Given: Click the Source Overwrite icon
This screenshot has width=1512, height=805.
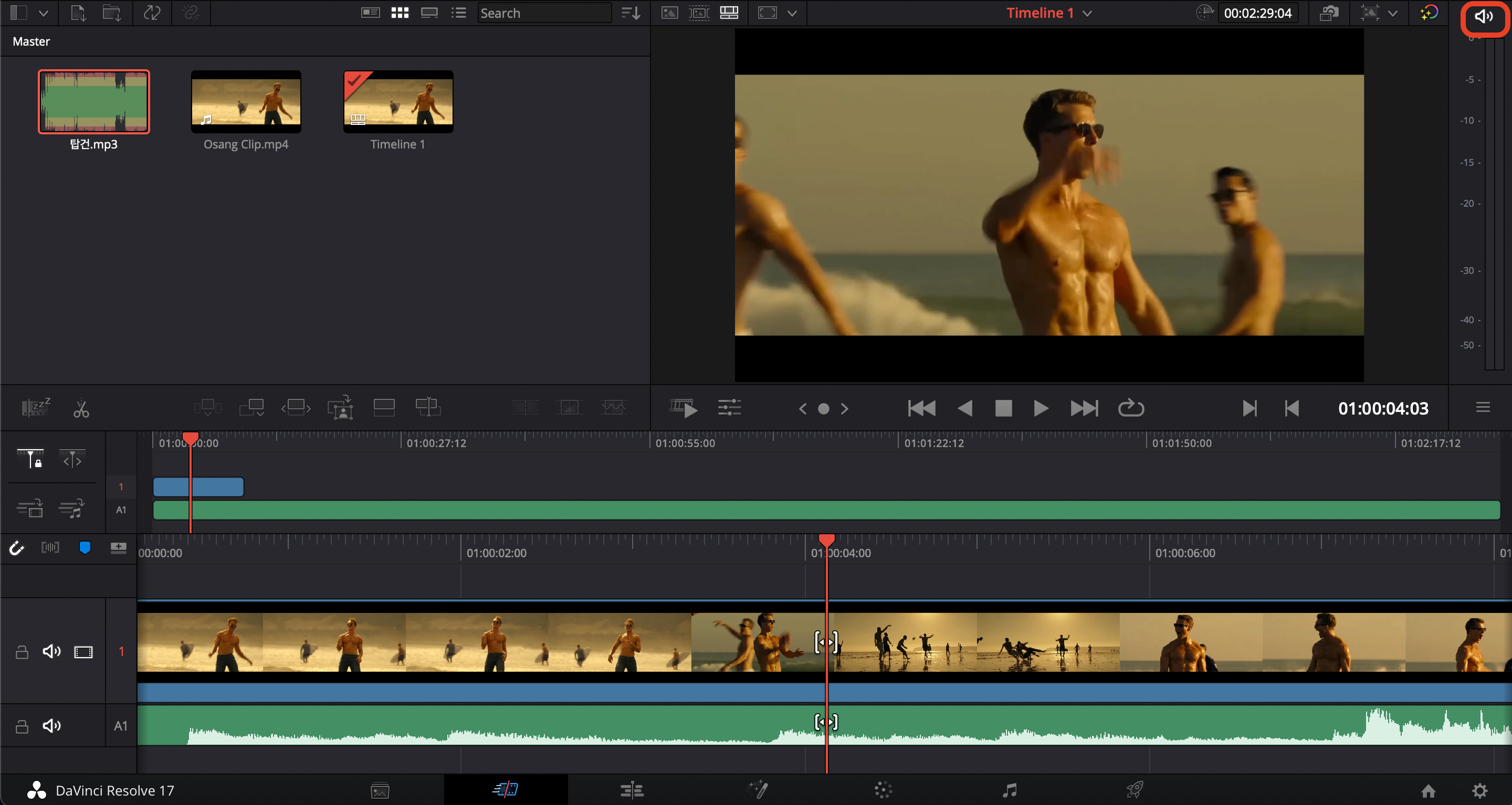Looking at the screenshot, I should [x=428, y=407].
